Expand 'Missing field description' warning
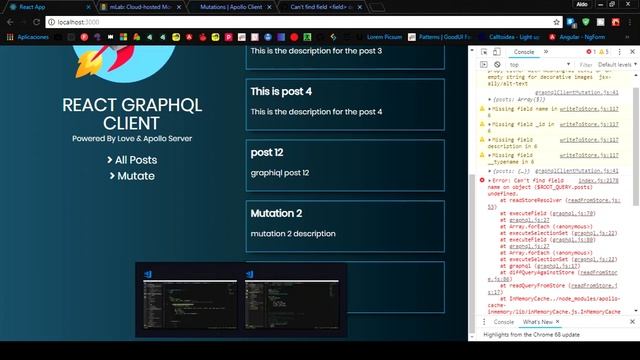 tap(490, 140)
